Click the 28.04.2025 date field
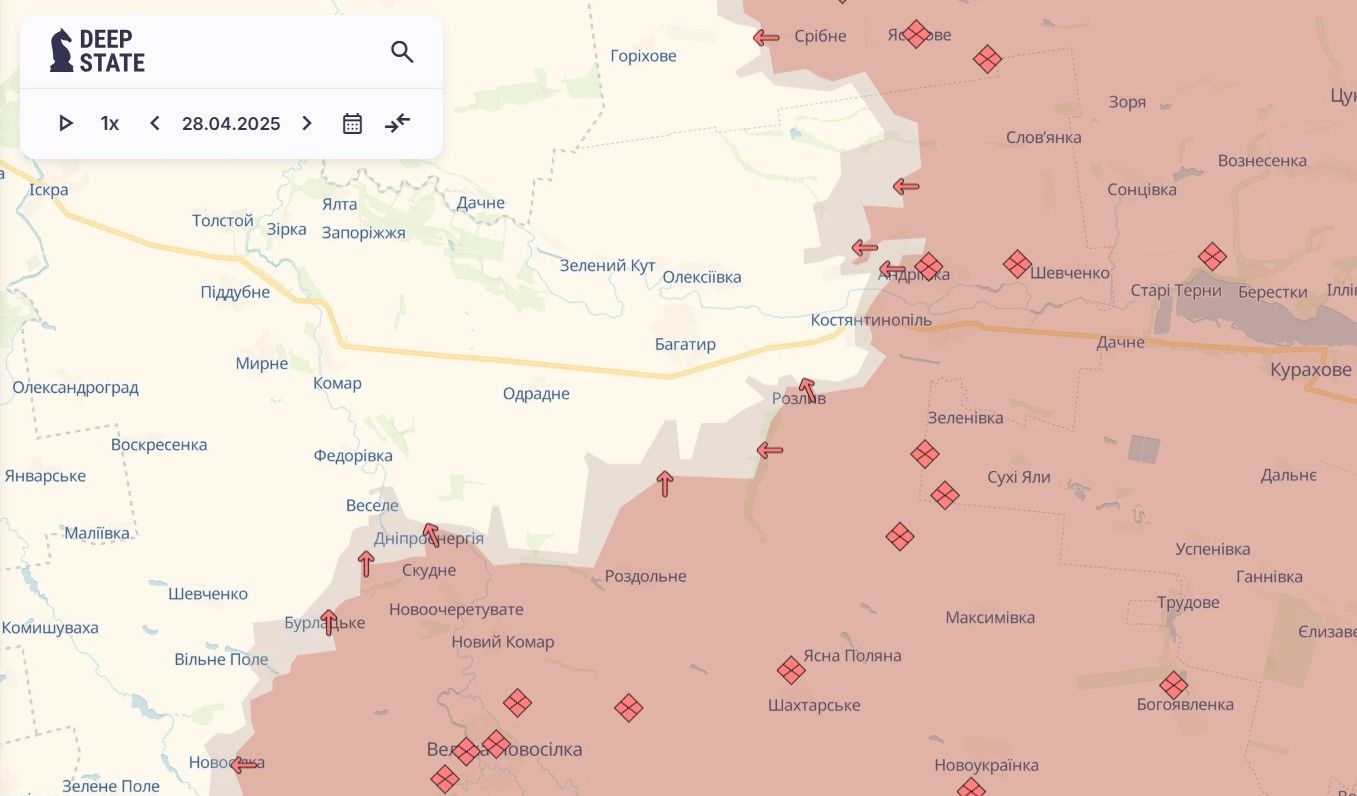 tap(231, 124)
